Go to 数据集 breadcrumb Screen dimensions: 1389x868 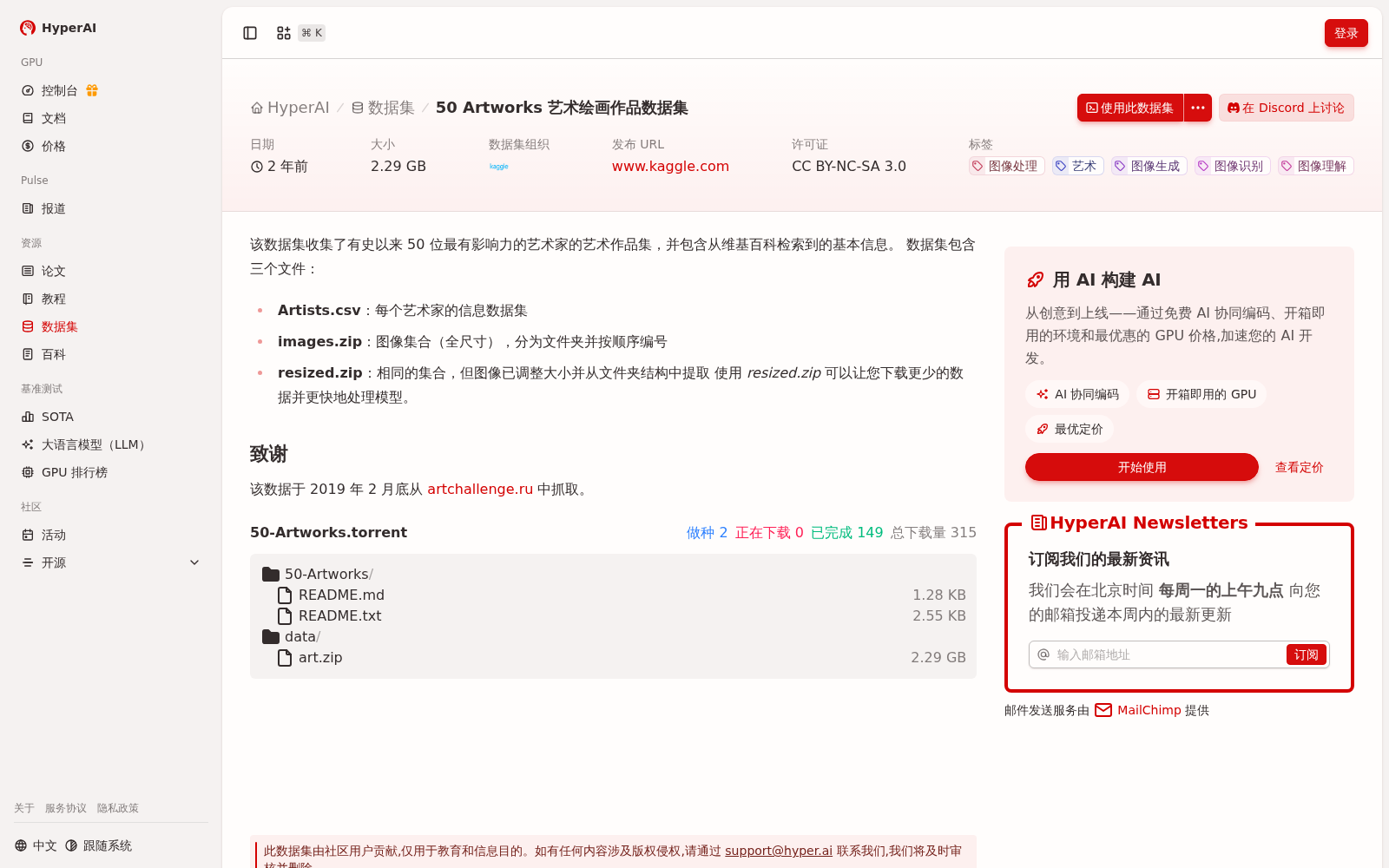point(383,108)
